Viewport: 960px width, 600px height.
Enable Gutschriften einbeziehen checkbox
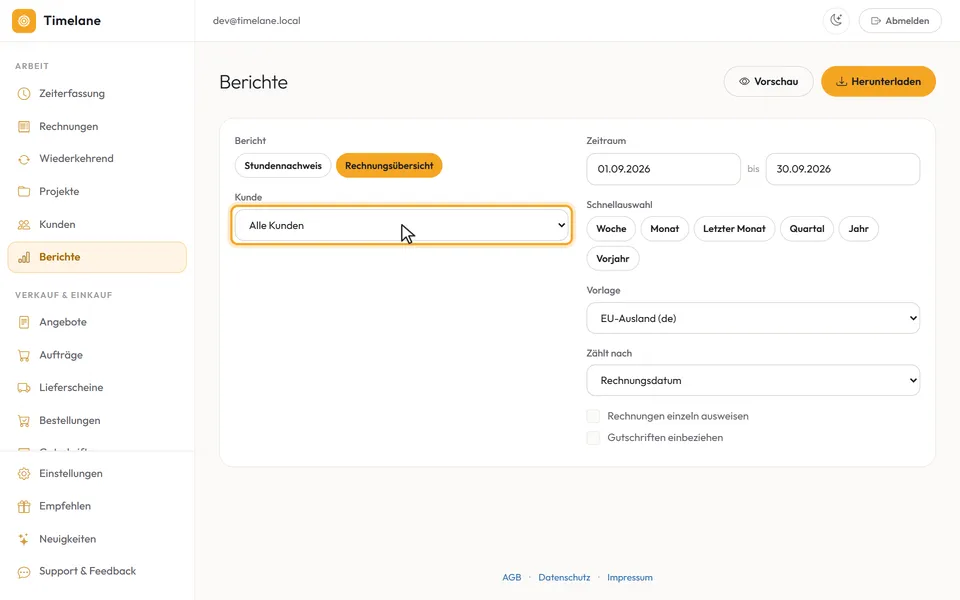point(593,438)
